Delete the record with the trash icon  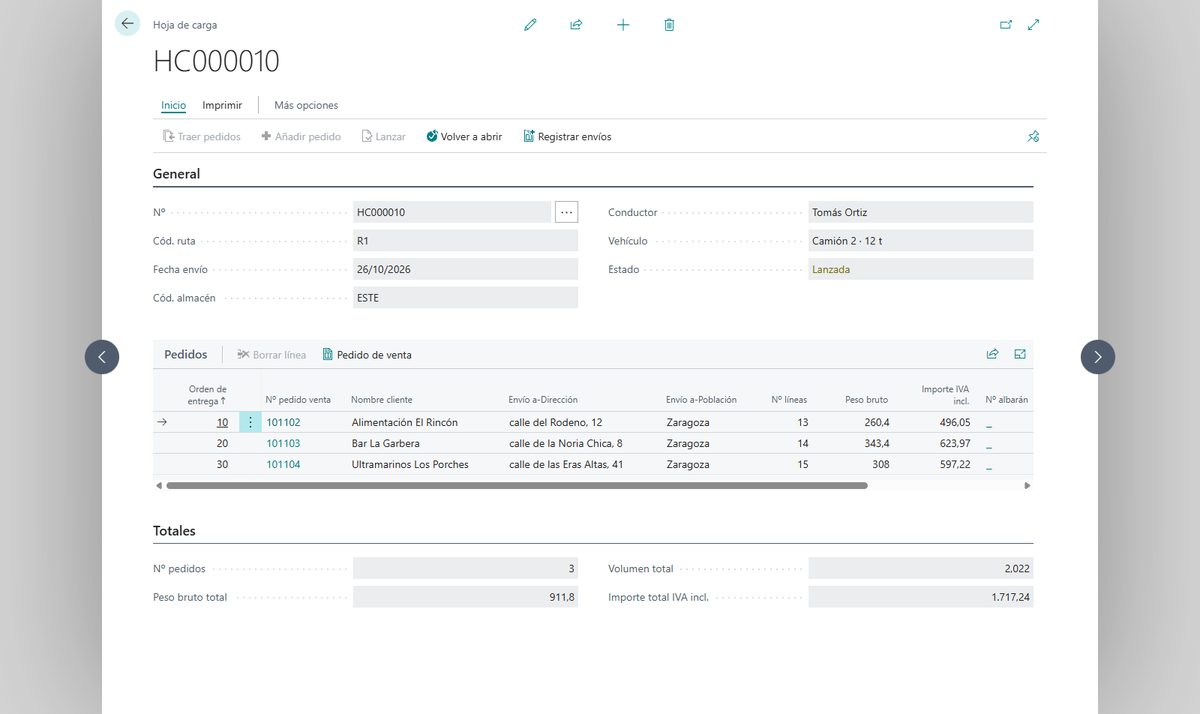[669, 25]
